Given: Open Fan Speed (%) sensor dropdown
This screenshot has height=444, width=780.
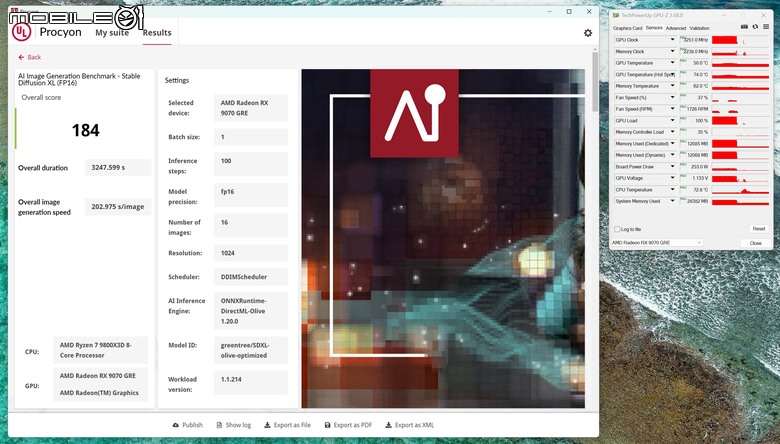Looking at the screenshot, I should (x=672, y=97).
